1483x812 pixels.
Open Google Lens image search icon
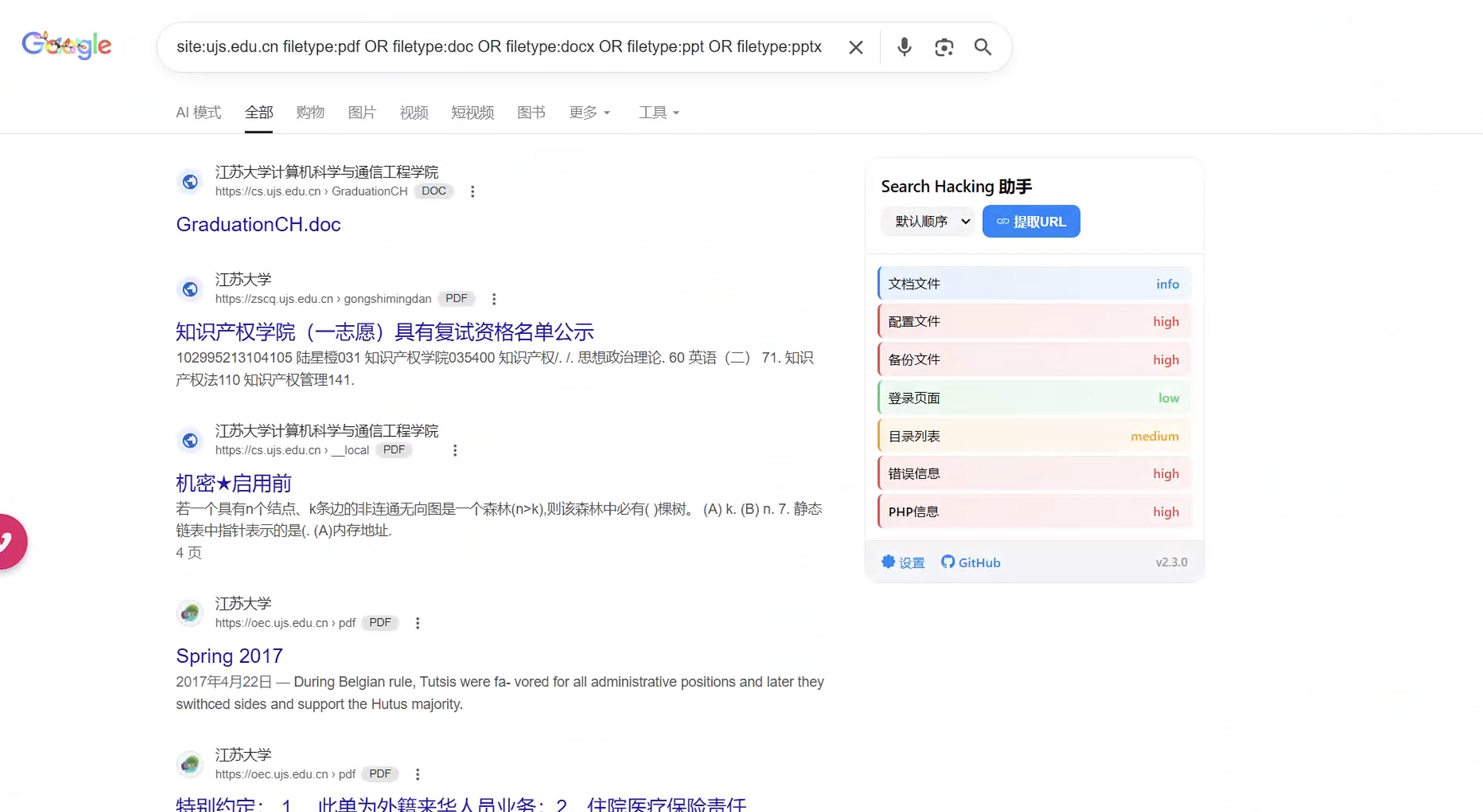point(944,47)
